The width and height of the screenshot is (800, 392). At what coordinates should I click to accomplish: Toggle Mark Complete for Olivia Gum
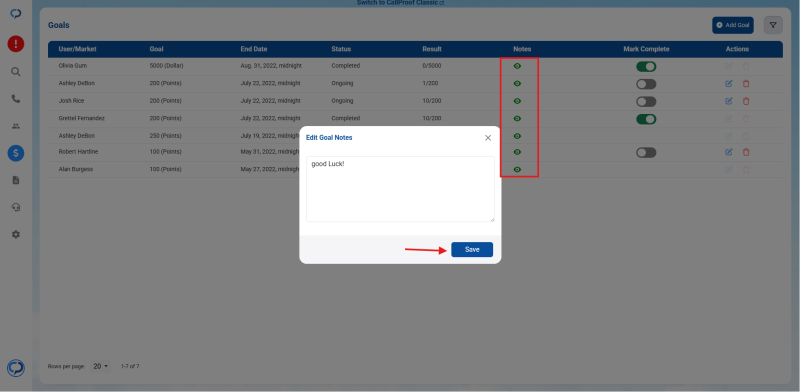pos(646,67)
